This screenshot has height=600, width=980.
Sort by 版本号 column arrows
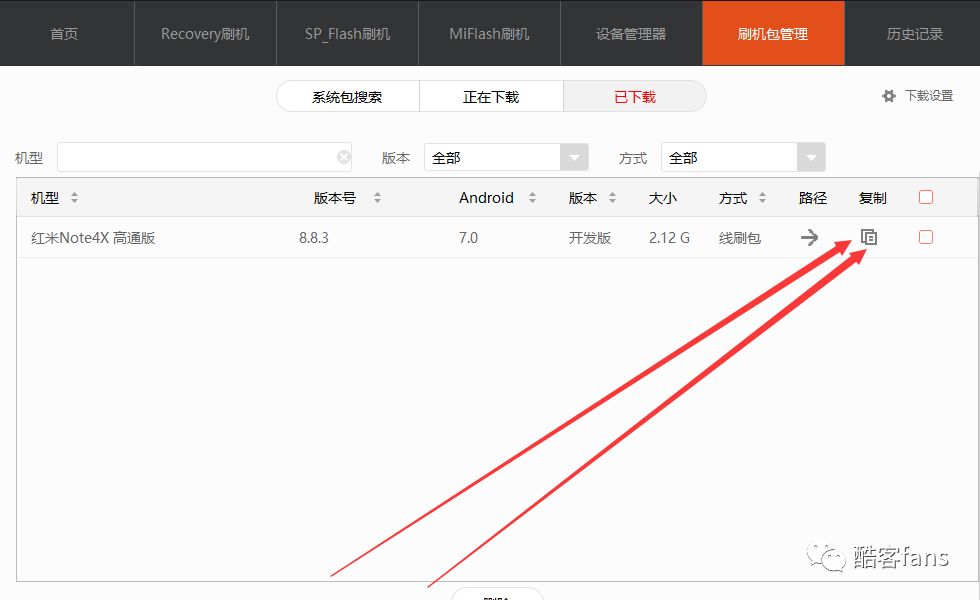pos(377,198)
